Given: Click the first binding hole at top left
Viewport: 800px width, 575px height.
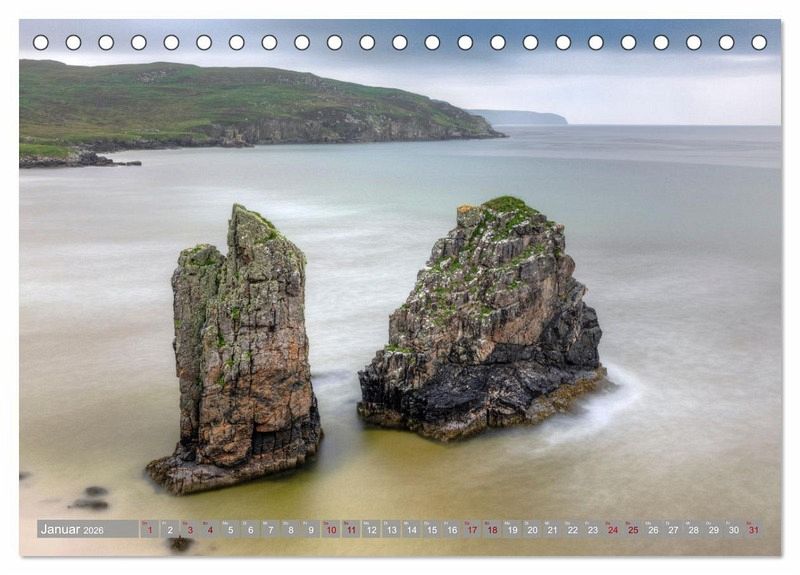Looking at the screenshot, I should tap(40, 42).
